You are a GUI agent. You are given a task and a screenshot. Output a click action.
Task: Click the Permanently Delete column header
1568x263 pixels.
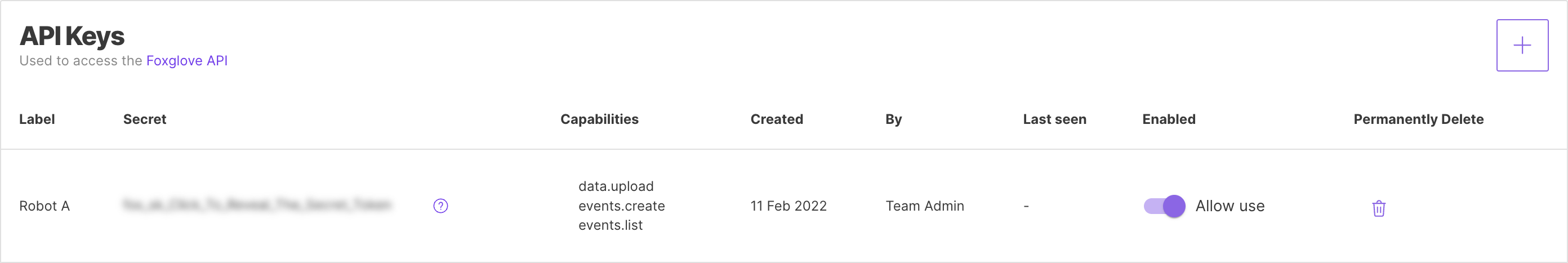1418,119
